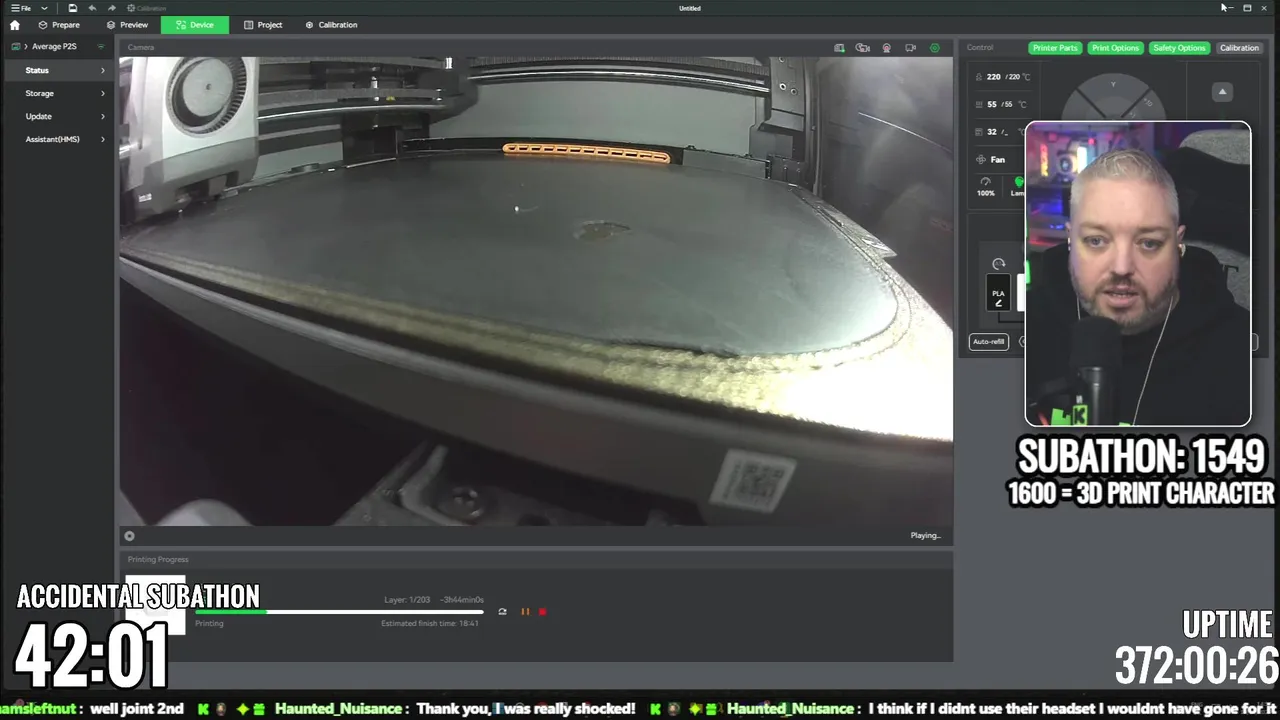Click the camera stream stop icon
1280x720 pixels.
tap(129, 536)
